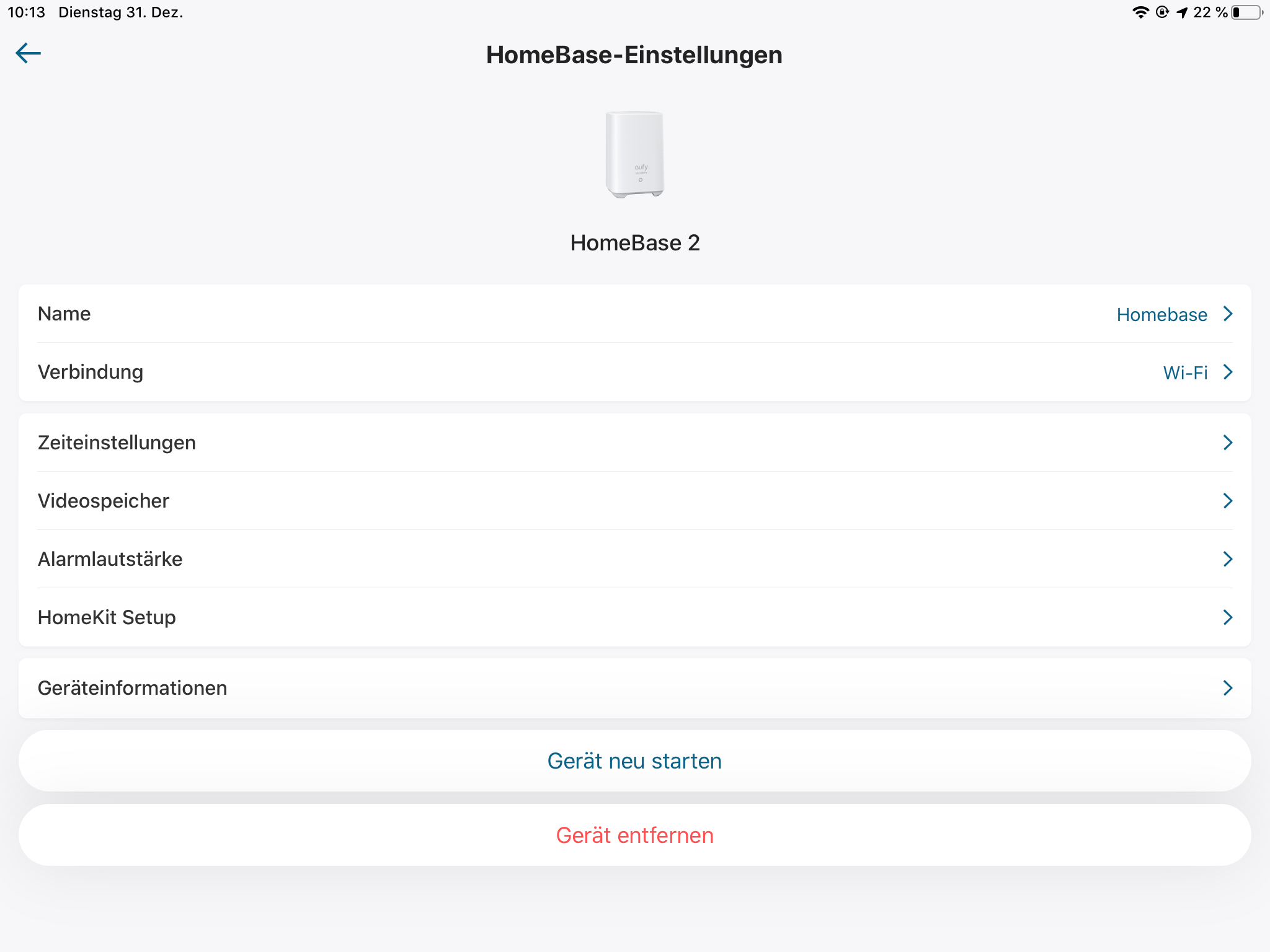This screenshot has height=952, width=1270.
Task: Tap the Wi-Fi connection value
Action: click(1185, 372)
